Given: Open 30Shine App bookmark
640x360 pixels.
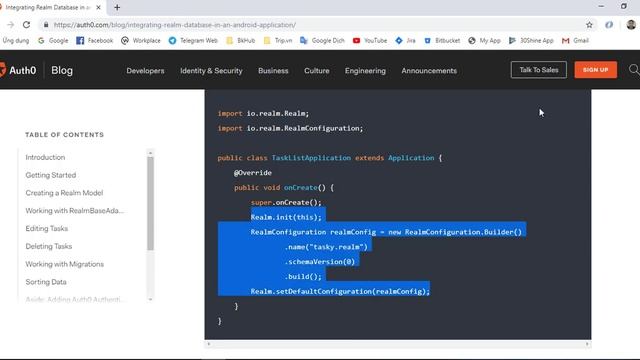Looking at the screenshot, I should pos(531,40).
